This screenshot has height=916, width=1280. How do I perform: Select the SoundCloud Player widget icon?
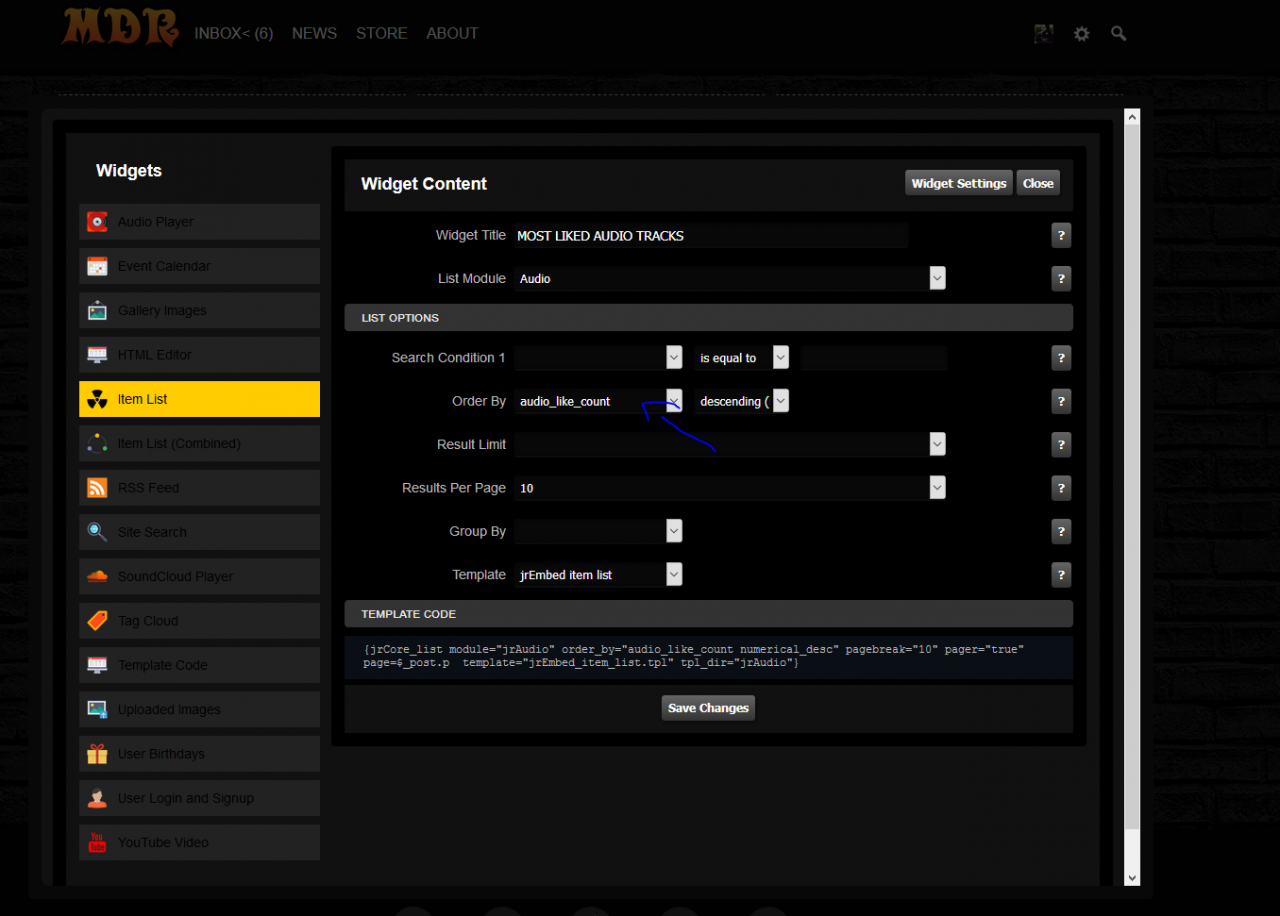pyautogui.click(x=97, y=576)
